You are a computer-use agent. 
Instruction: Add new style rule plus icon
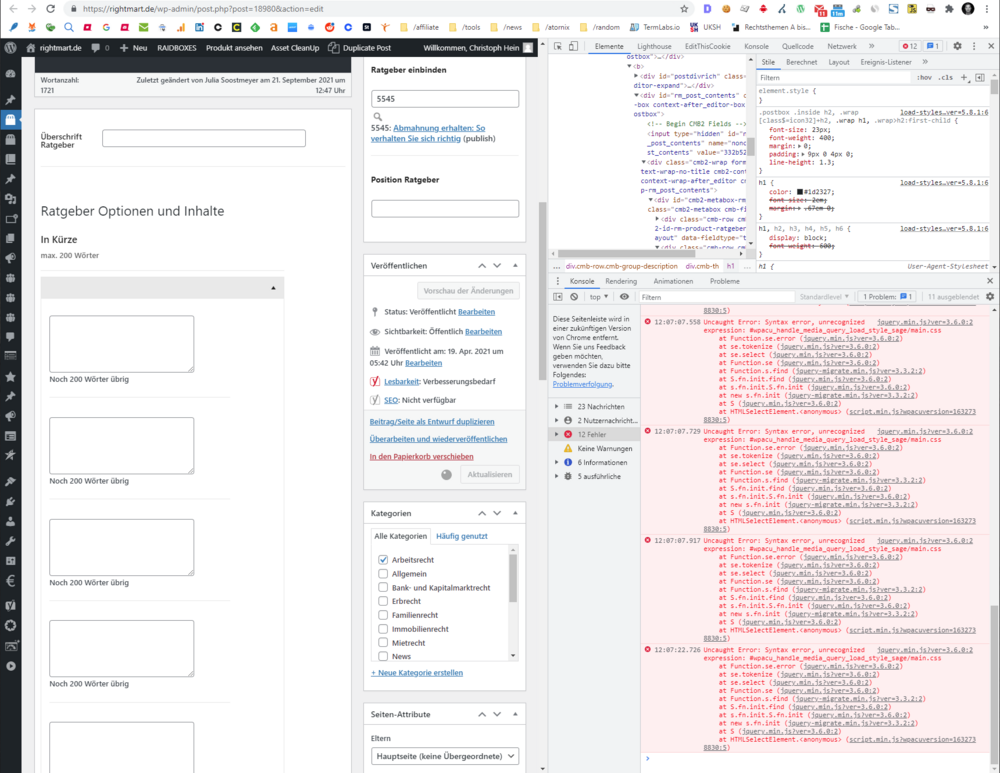tap(964, 77)
